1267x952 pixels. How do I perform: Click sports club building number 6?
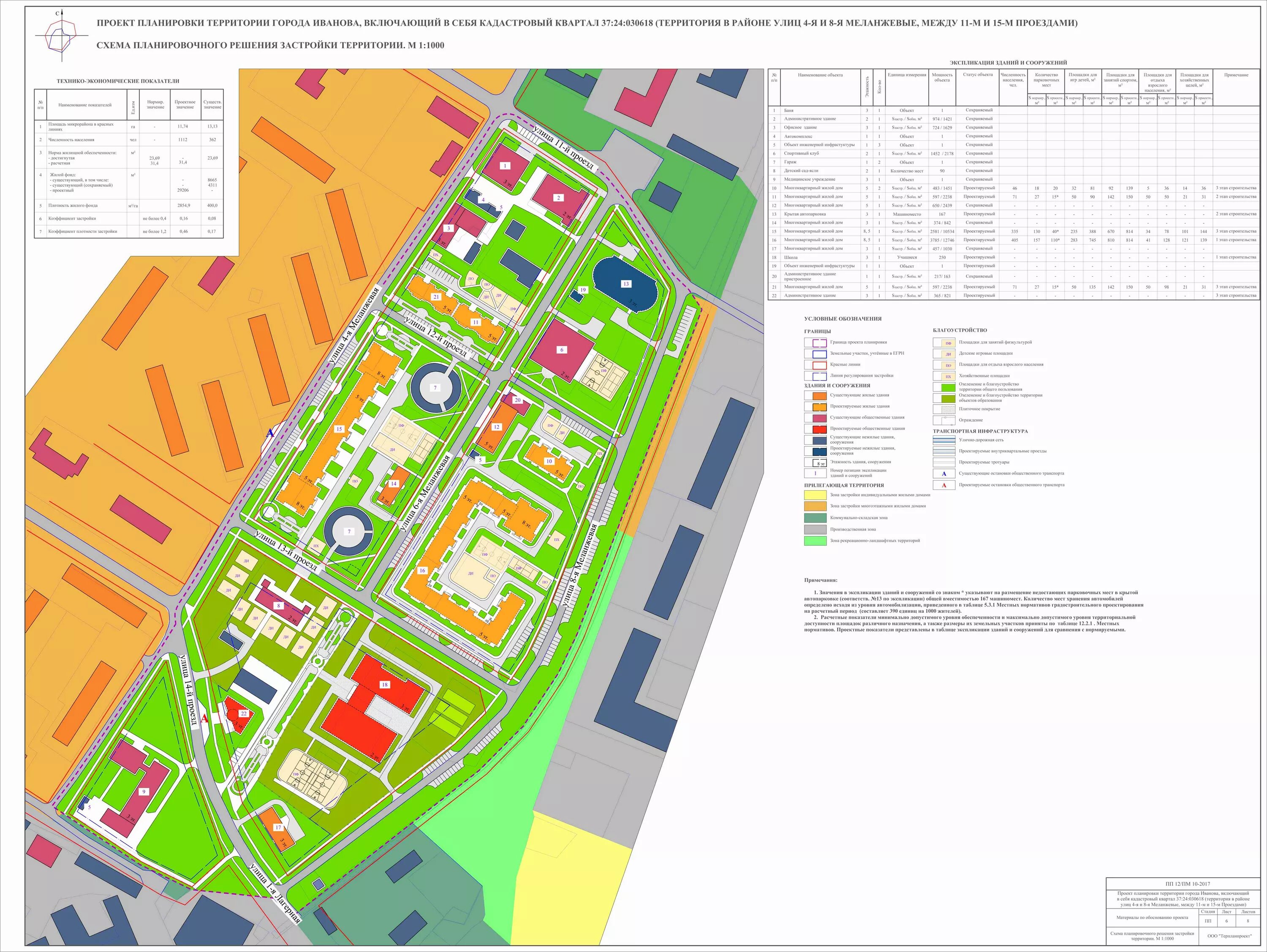pos(562,350)
